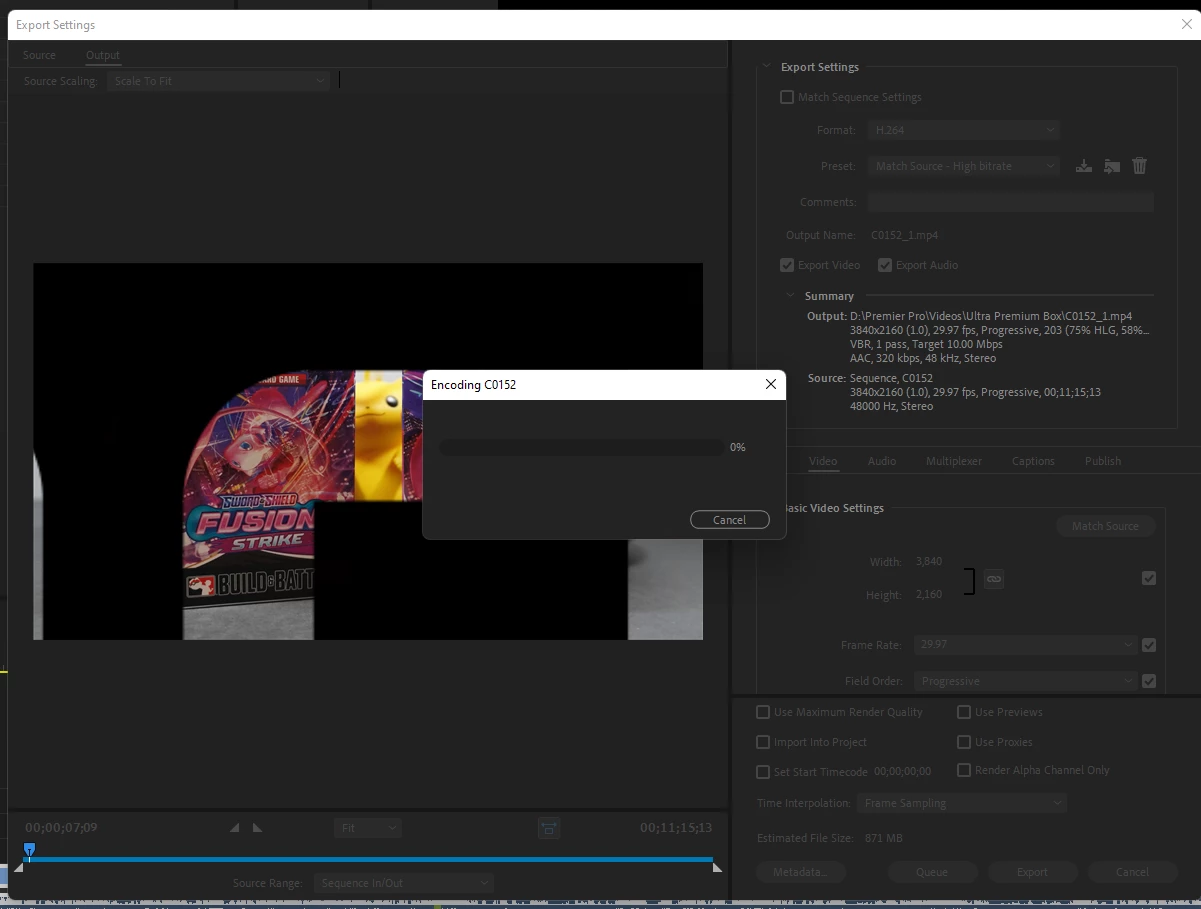Open the Source Scaling dropdown
Screen dimensions: 1201x909
click(218, 81)
